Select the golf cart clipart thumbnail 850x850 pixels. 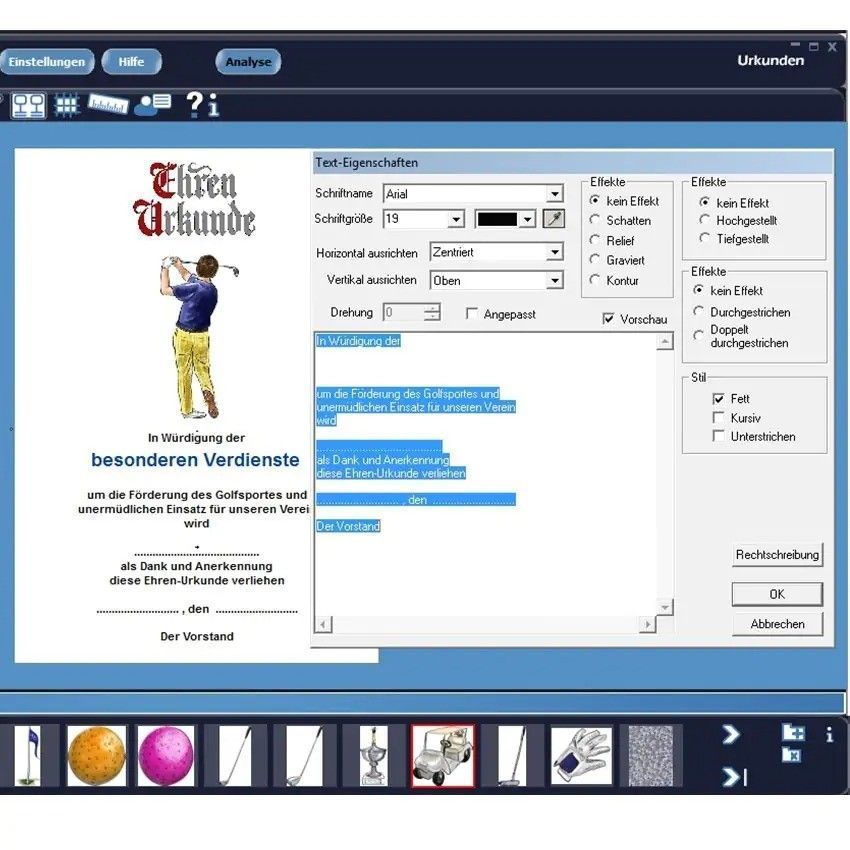coord(442,756)
